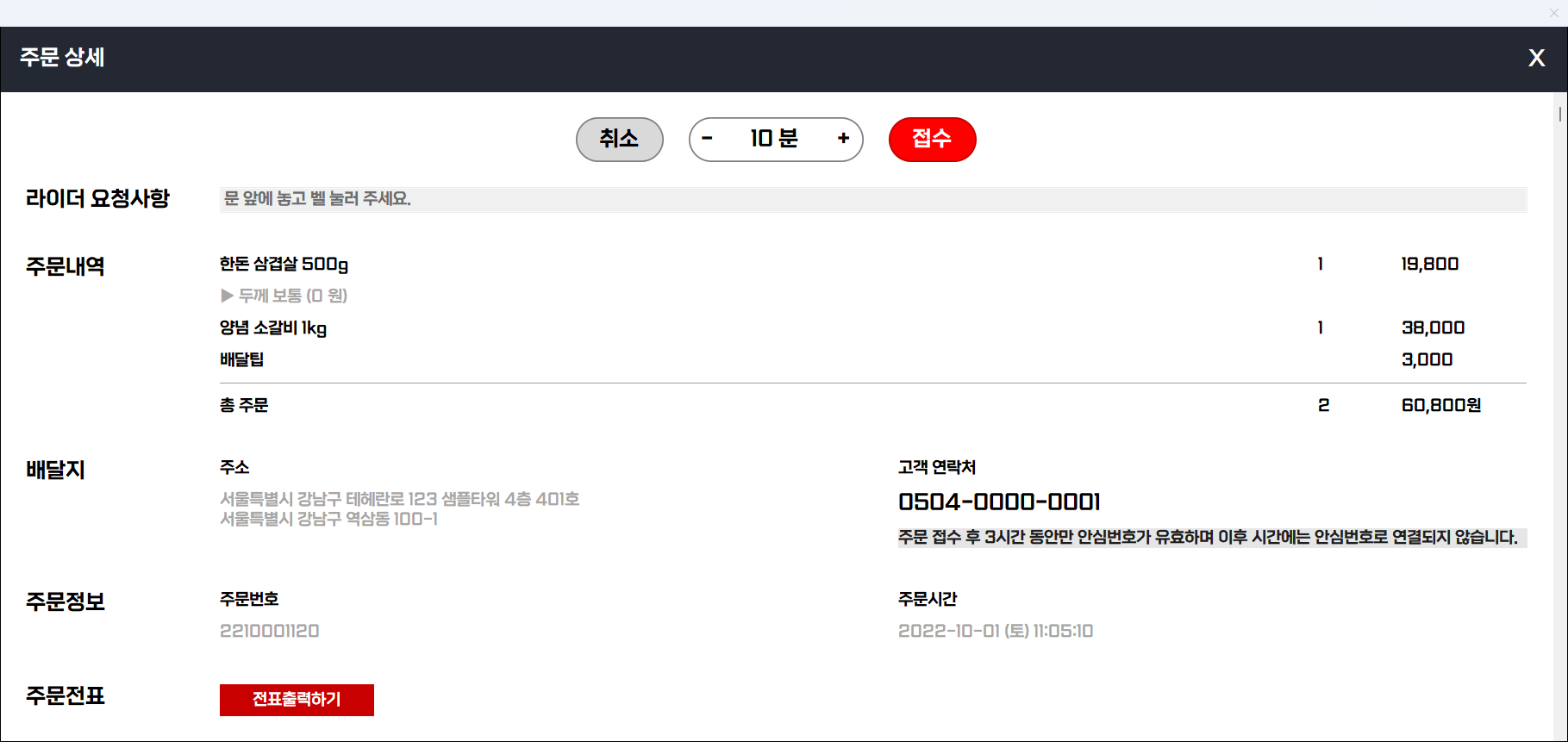Click the total quantity 2 value
This screenshot has width=1568, height=742.
(1323, 405)
